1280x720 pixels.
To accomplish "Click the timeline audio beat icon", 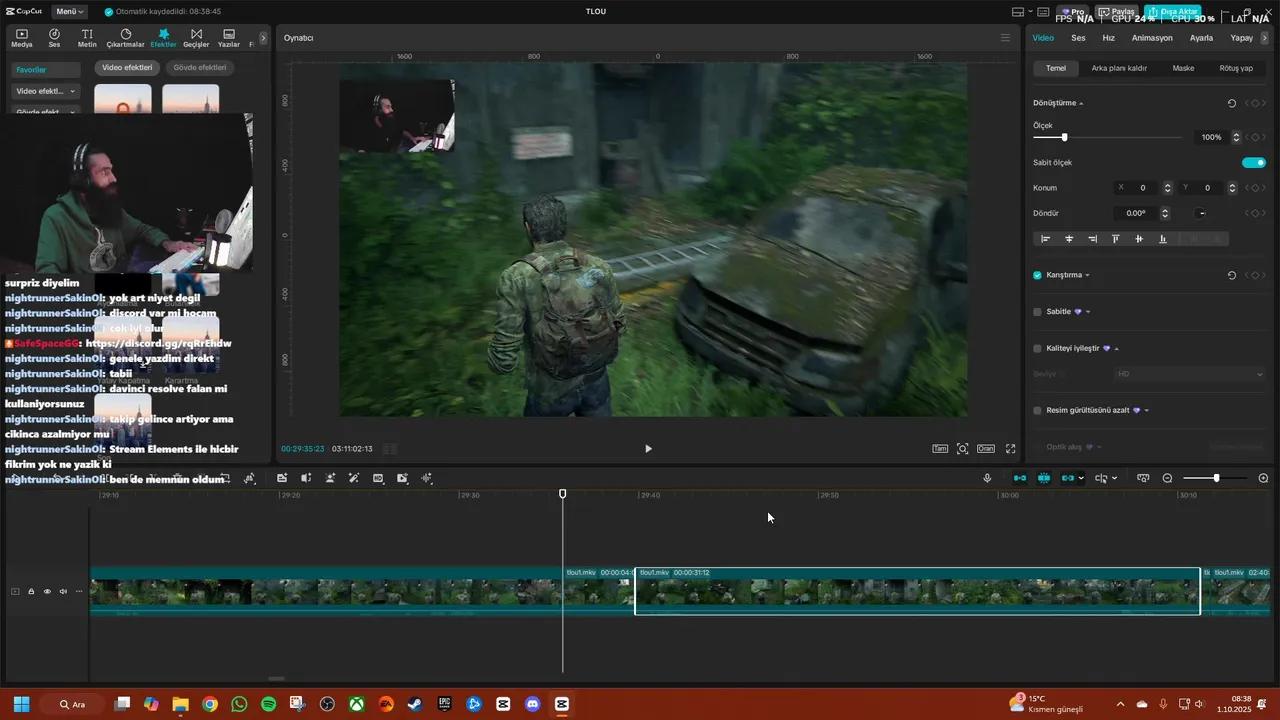I will (426, 478).
